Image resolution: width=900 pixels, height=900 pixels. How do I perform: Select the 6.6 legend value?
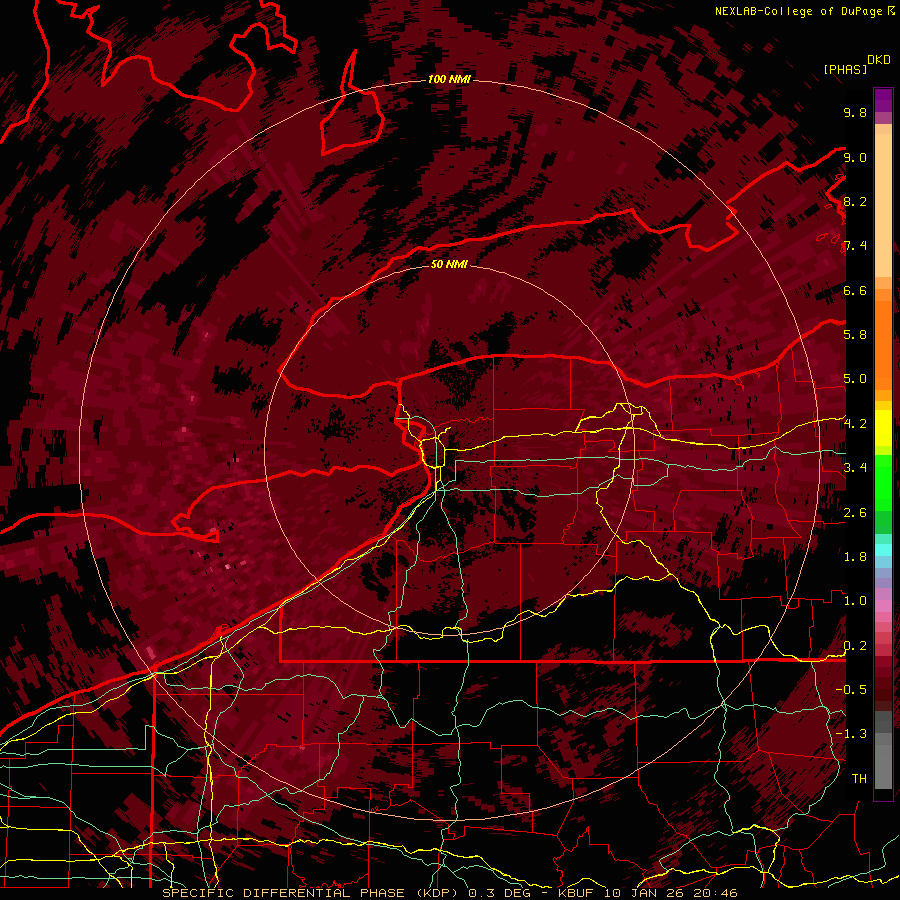coord(855,290)
